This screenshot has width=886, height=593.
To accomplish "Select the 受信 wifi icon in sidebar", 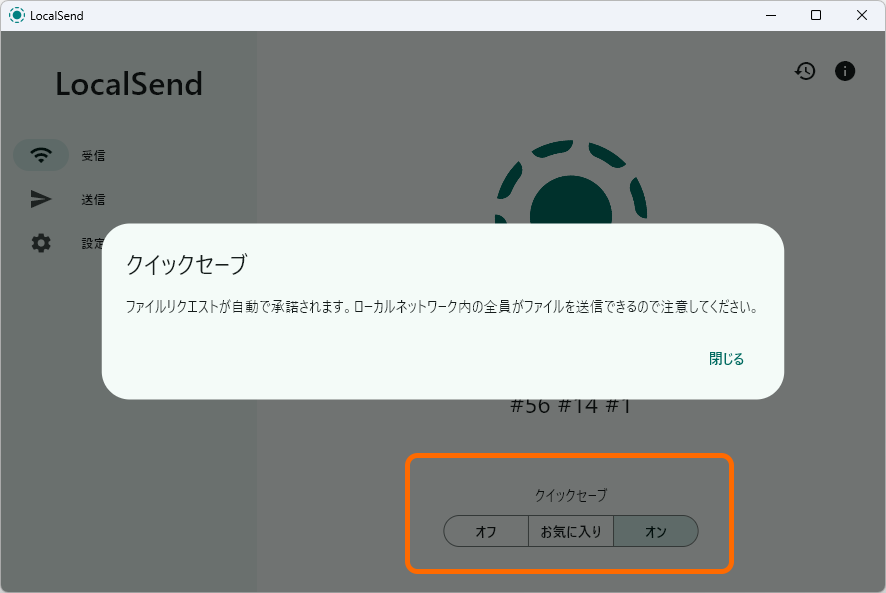I will click(x=41, y=155).
